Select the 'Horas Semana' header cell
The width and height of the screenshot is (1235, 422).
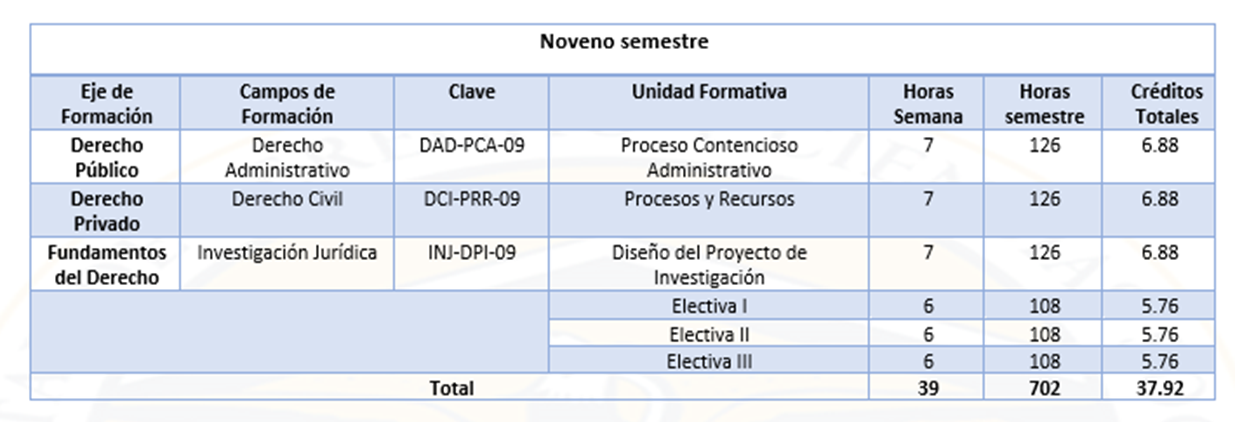click(x=927, y=103)
